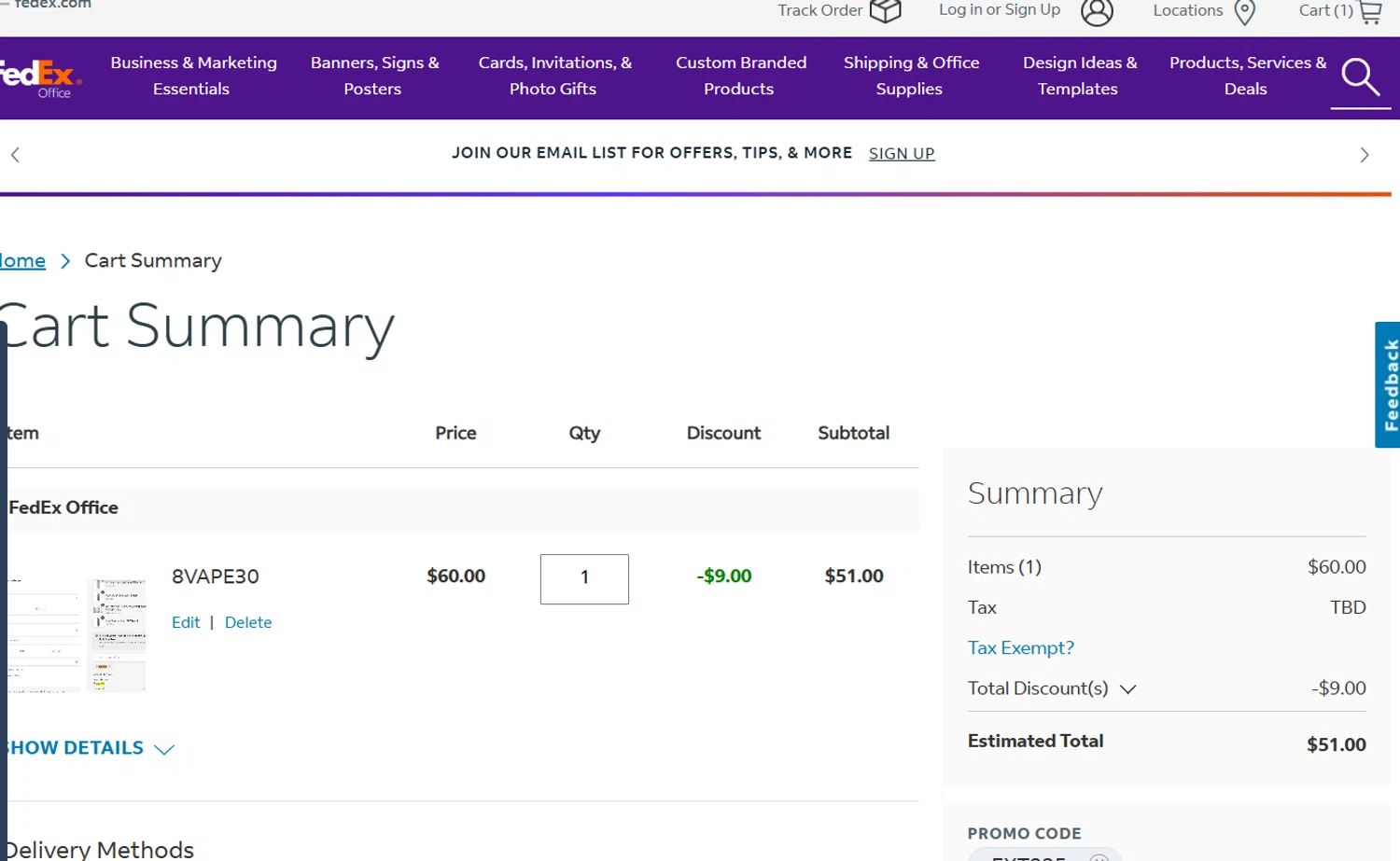
Task: Click the Track Order package icon
Action: tap(885, 11)
